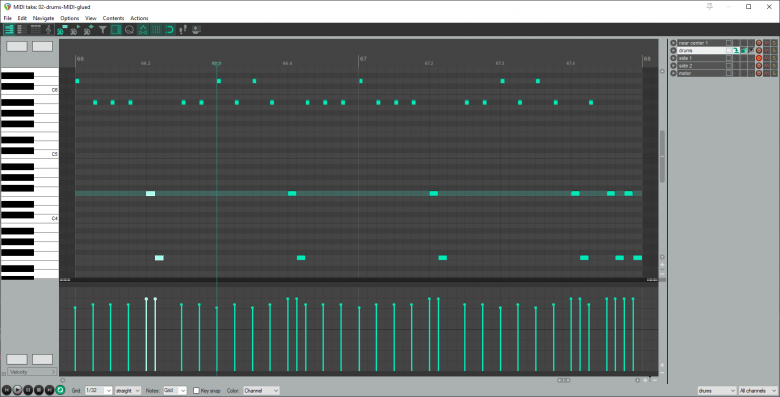Open the Edit menu
Viewport: 780px width, 397px height.
pyautogui.click(x=22, y=18)
